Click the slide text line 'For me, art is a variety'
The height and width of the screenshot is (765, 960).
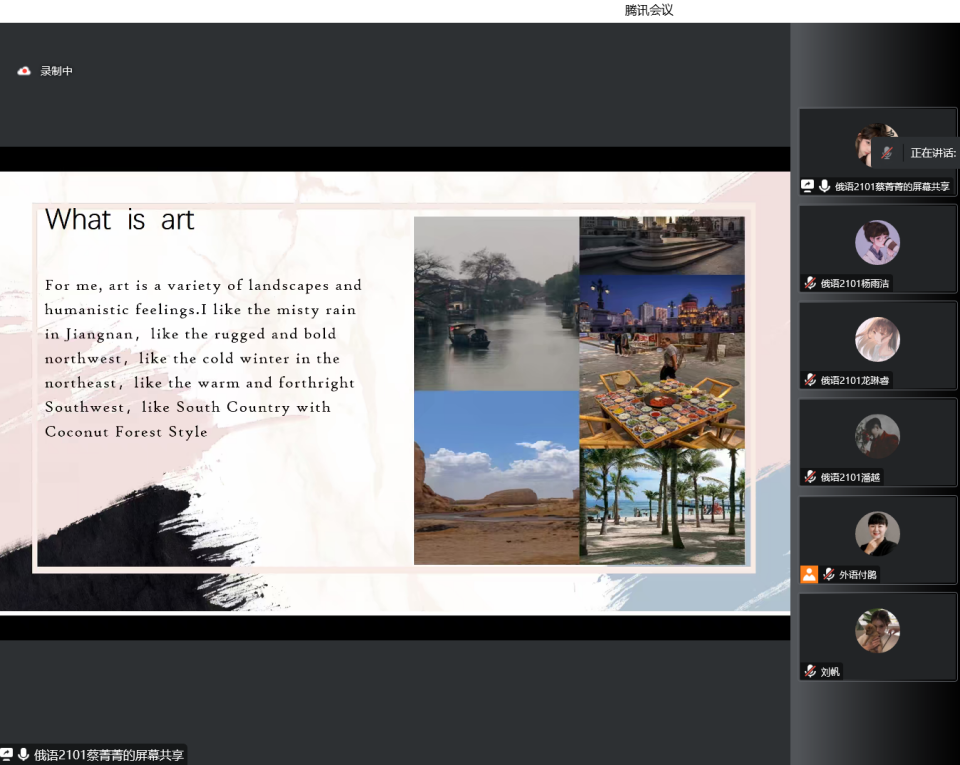(203, 286)
